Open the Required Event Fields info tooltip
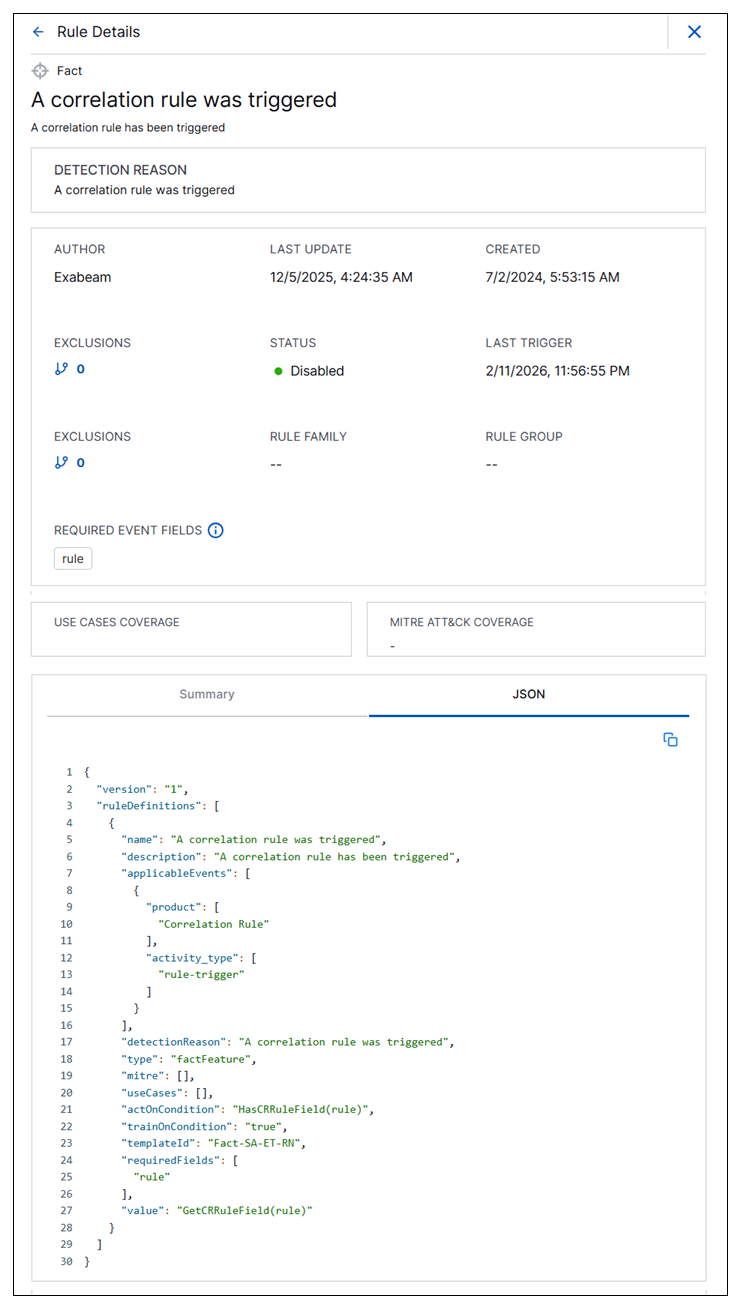The image size is (740, 1308). tap(215, 530)
